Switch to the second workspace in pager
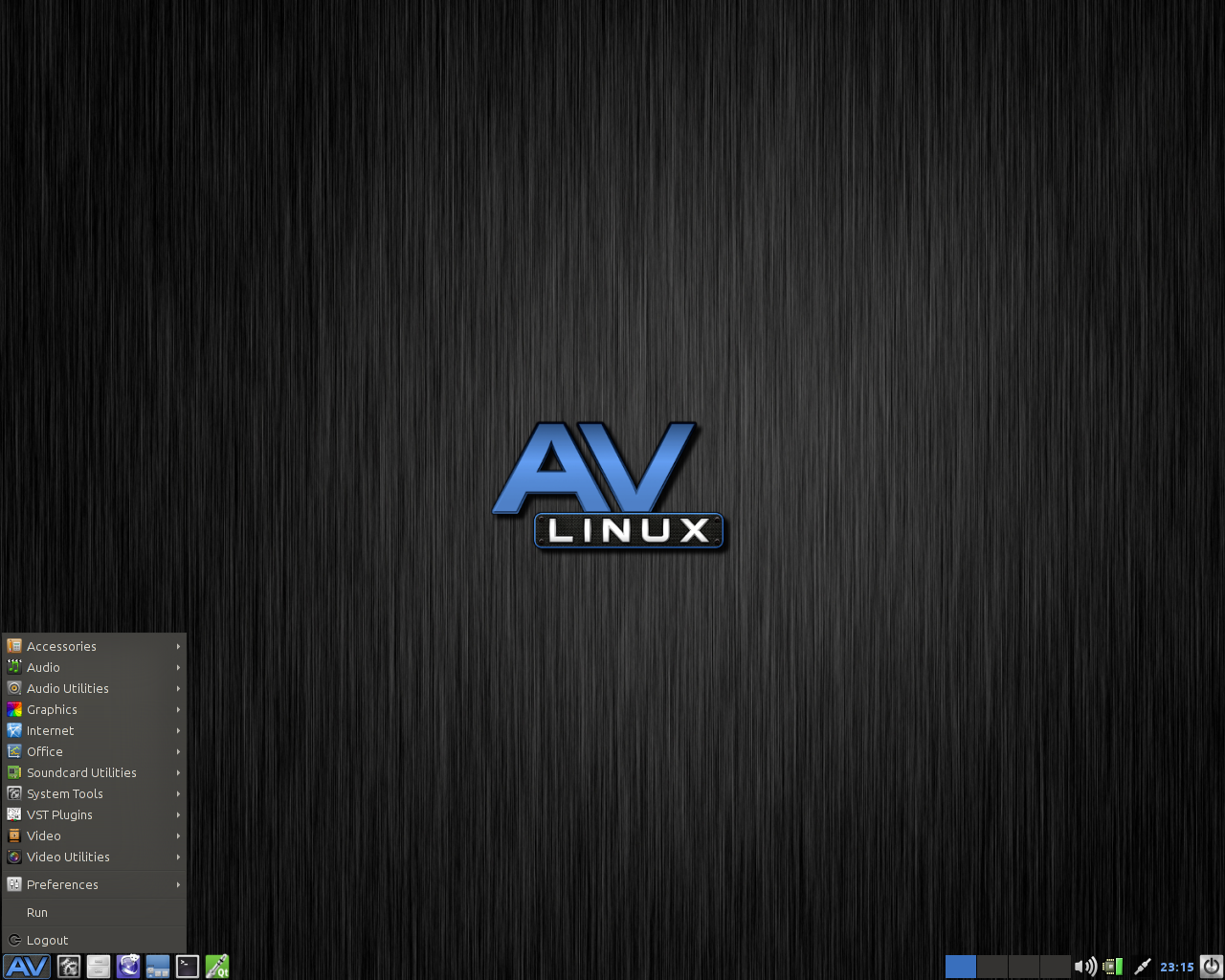 point(992,967)
